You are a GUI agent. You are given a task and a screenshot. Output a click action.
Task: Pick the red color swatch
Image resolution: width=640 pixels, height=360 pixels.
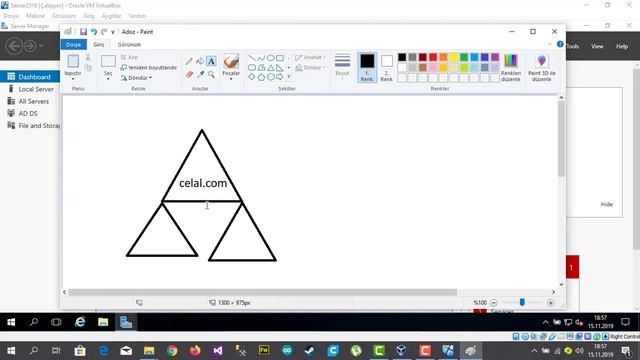(433, 57)
